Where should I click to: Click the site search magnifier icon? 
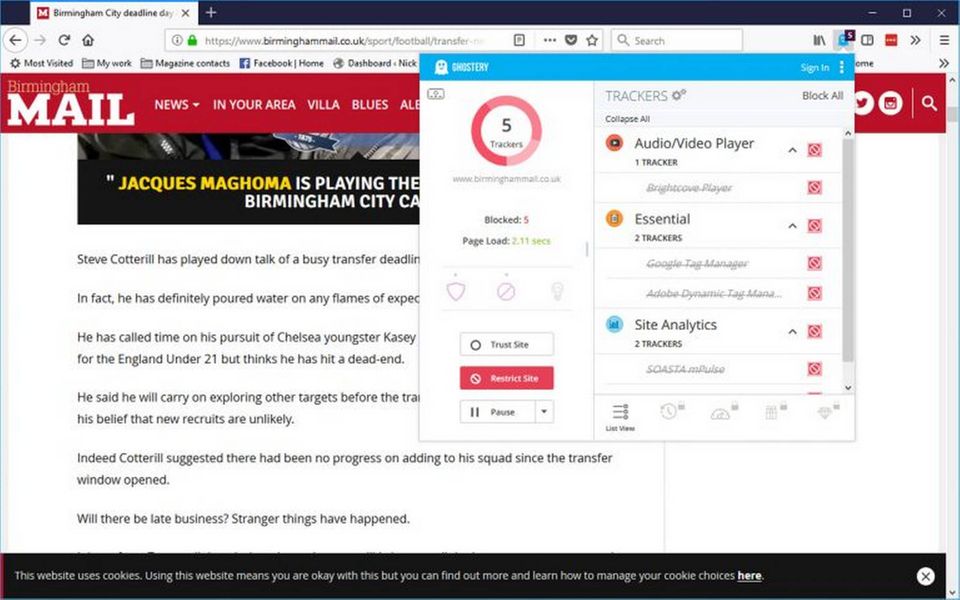pos(929,103)
